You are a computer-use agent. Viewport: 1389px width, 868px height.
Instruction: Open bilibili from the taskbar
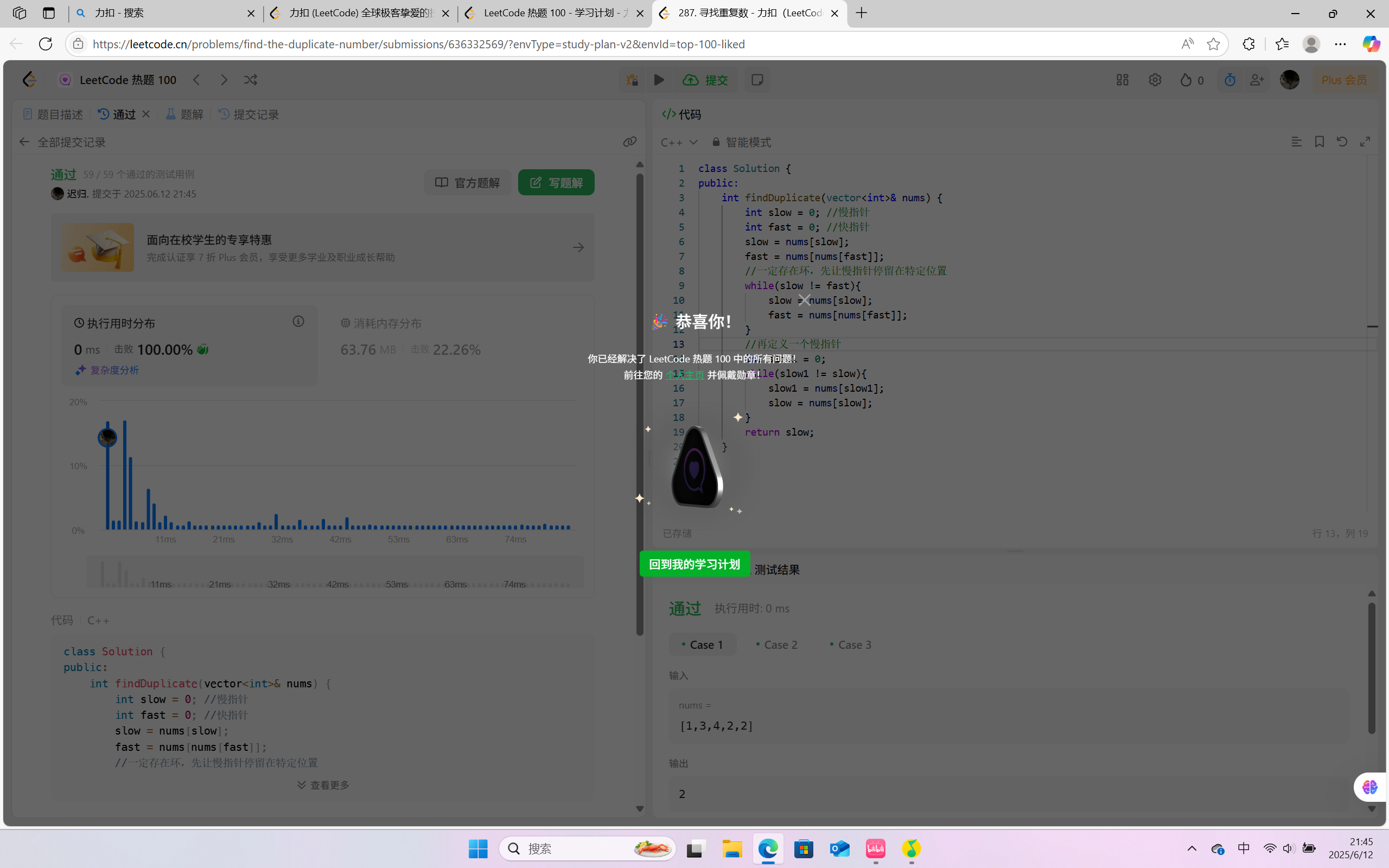[x=875, y=848]
